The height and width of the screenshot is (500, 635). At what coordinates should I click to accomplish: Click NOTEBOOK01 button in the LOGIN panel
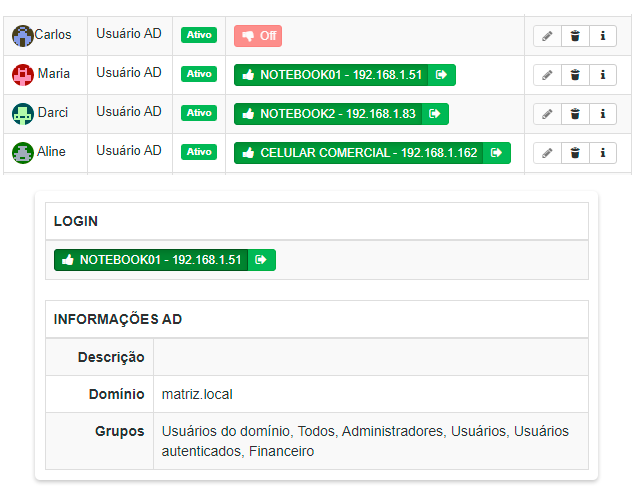[x=152, y=260]
